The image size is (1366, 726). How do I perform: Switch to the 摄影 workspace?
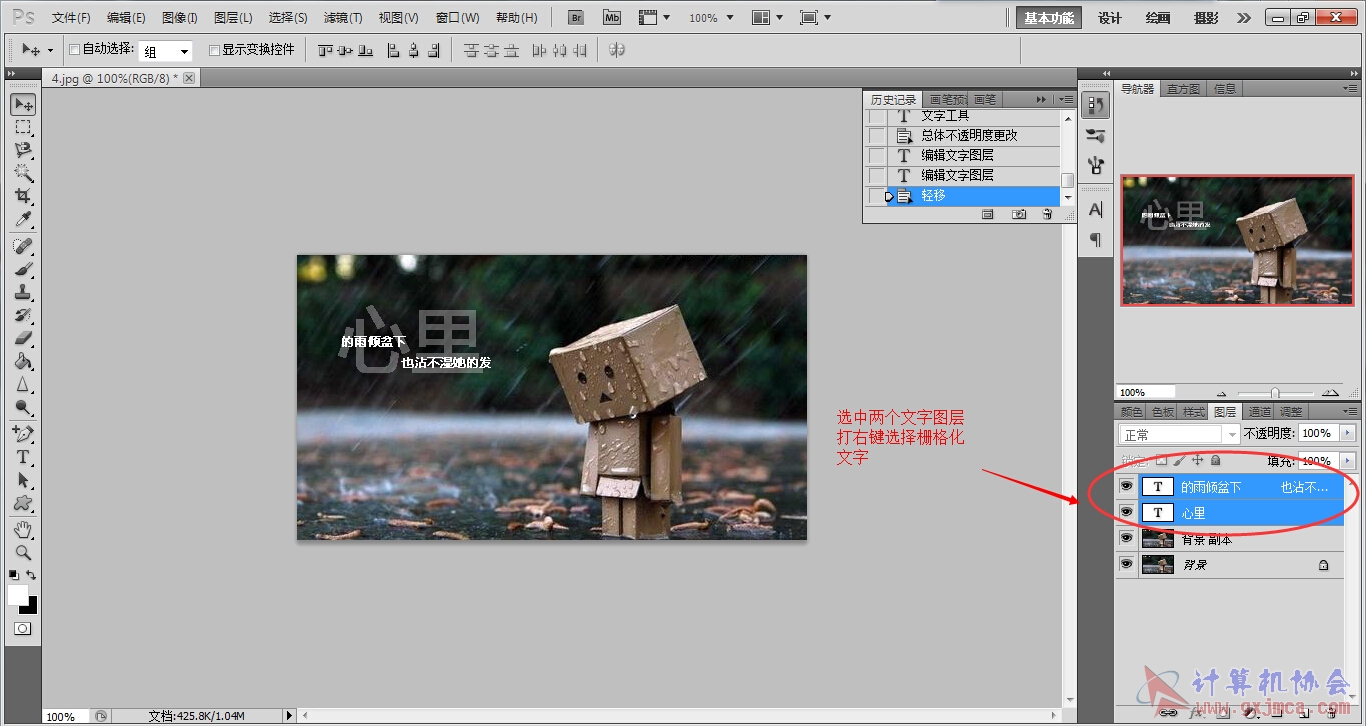[1206, 18]
